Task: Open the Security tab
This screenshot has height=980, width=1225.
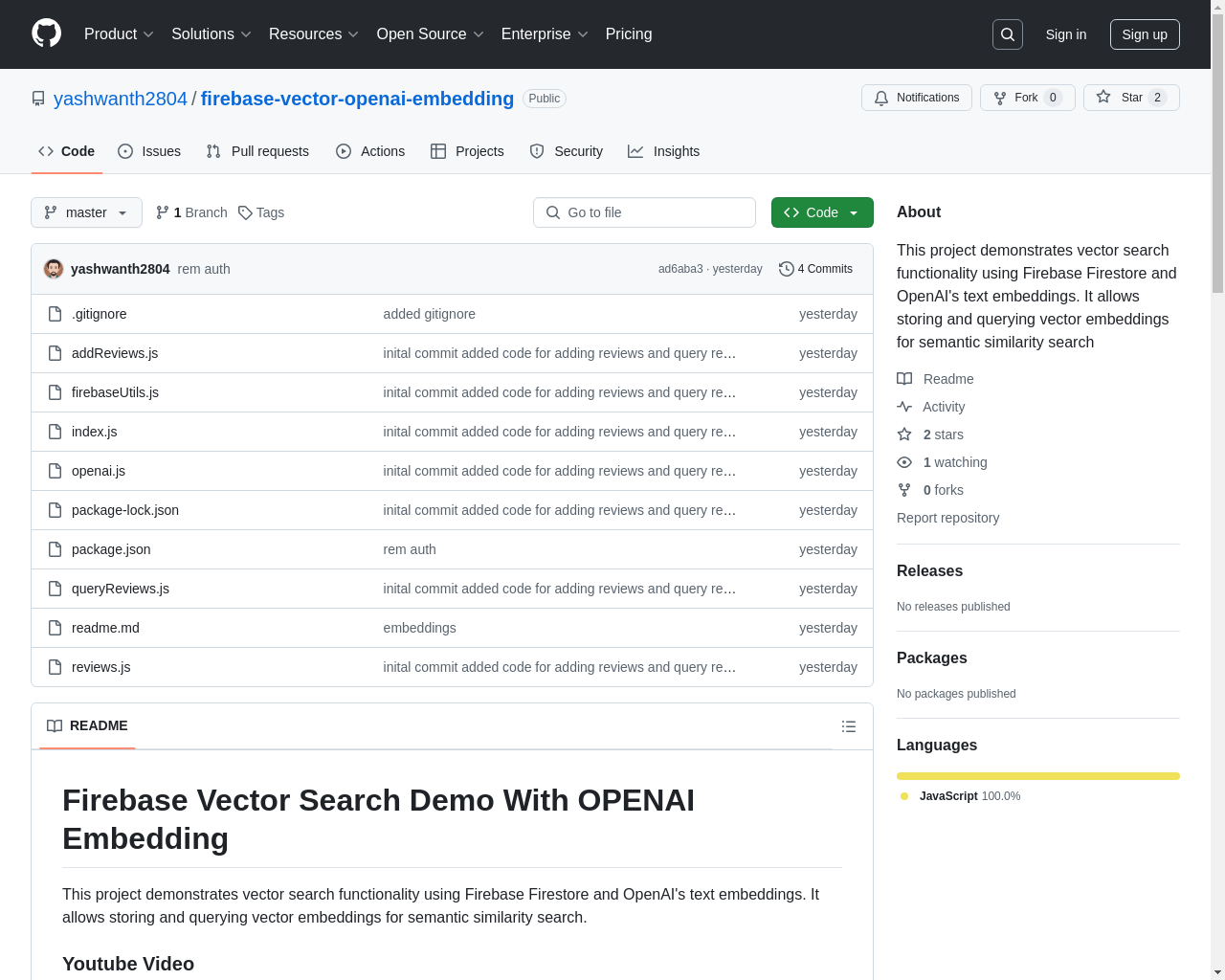Action: point(567,151)
